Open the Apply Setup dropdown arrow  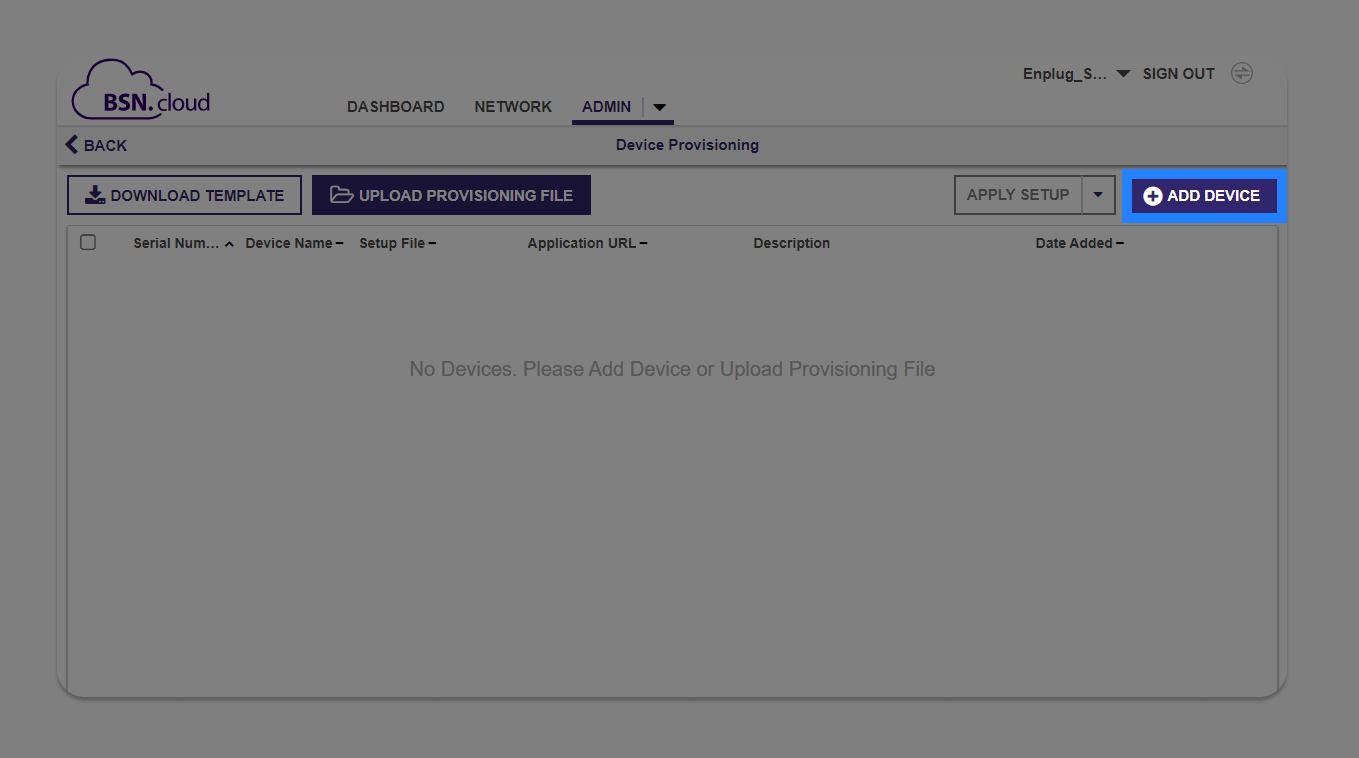click(1097, 194)
